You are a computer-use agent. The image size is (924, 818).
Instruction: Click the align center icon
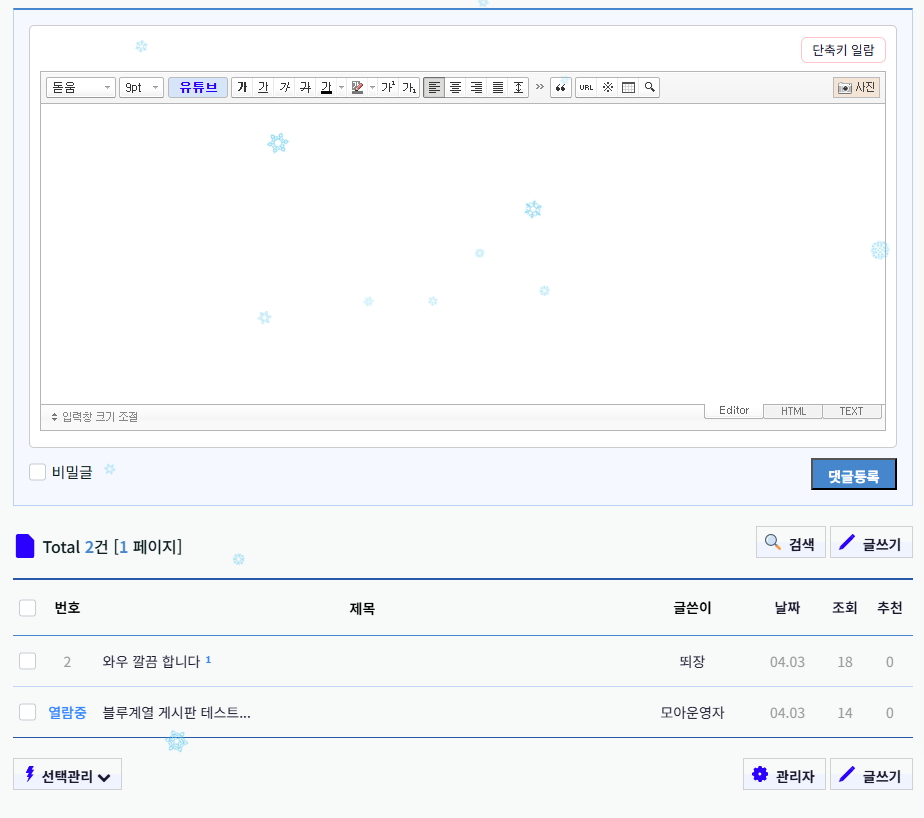455,88
